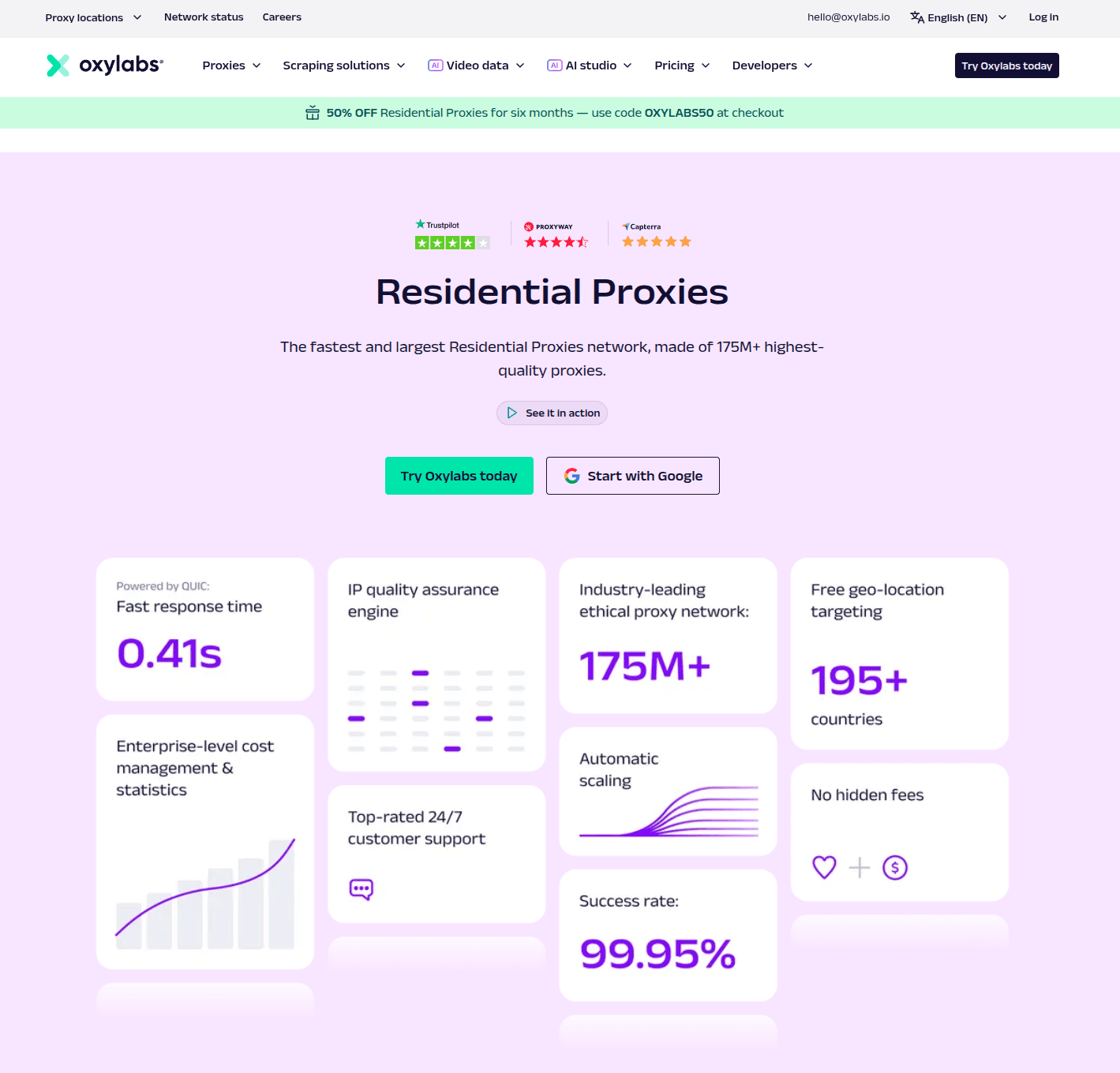Click the Powered by QUIC label
1120x1073 pixels.
(x=163, y=586)
